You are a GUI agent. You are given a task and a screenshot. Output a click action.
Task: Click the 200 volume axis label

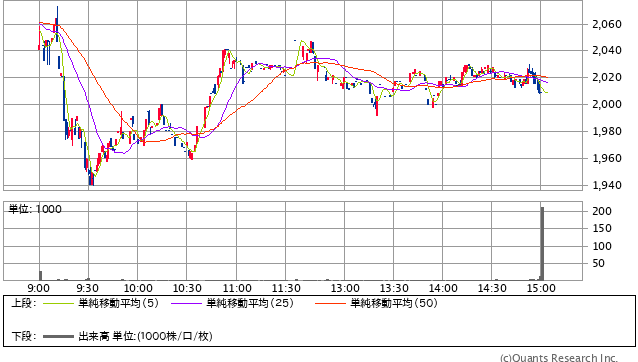(x=602, y=211)
